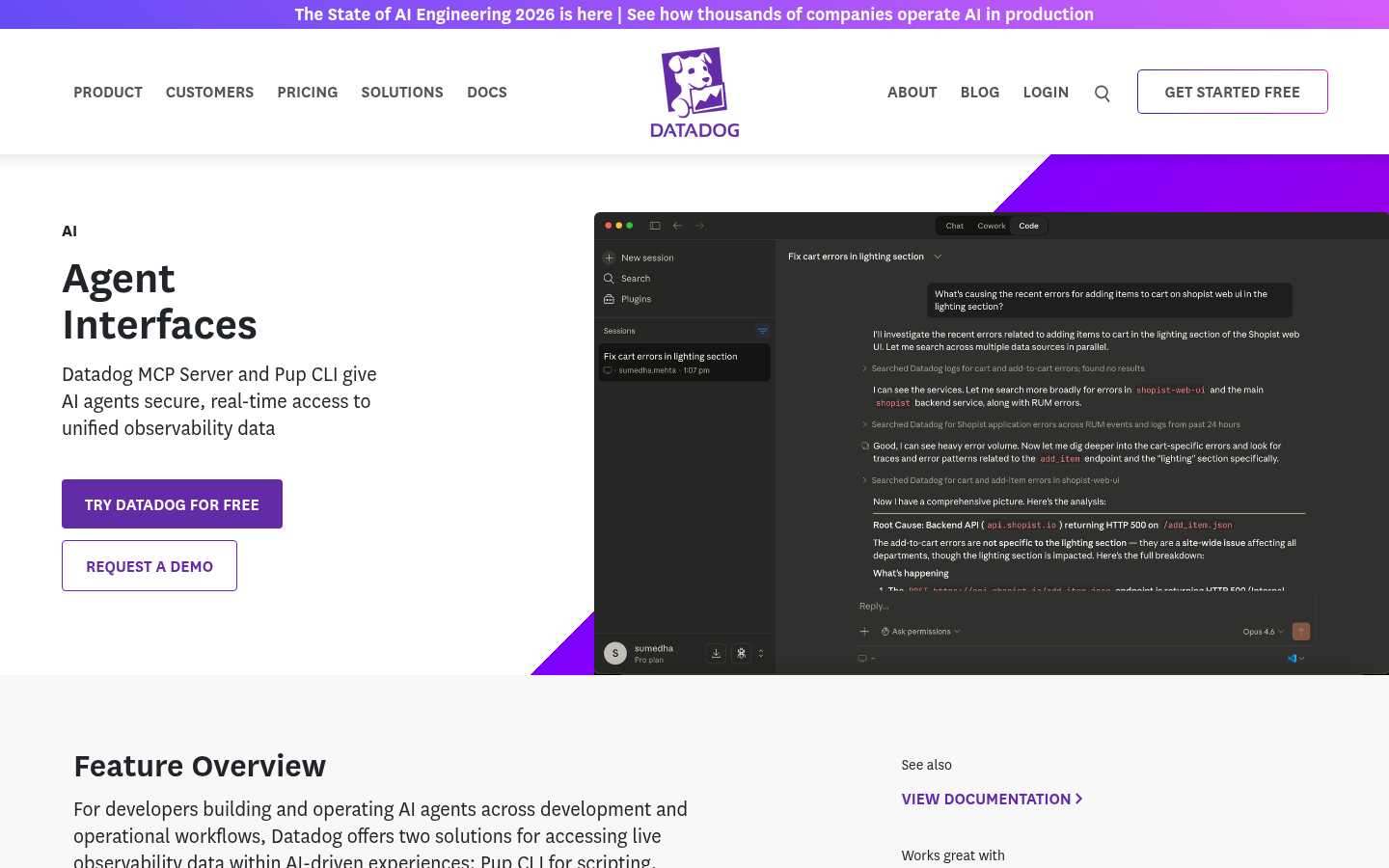Click the Reply input field
This screenshot has height=868, width=1389.
click(1082, 606)
